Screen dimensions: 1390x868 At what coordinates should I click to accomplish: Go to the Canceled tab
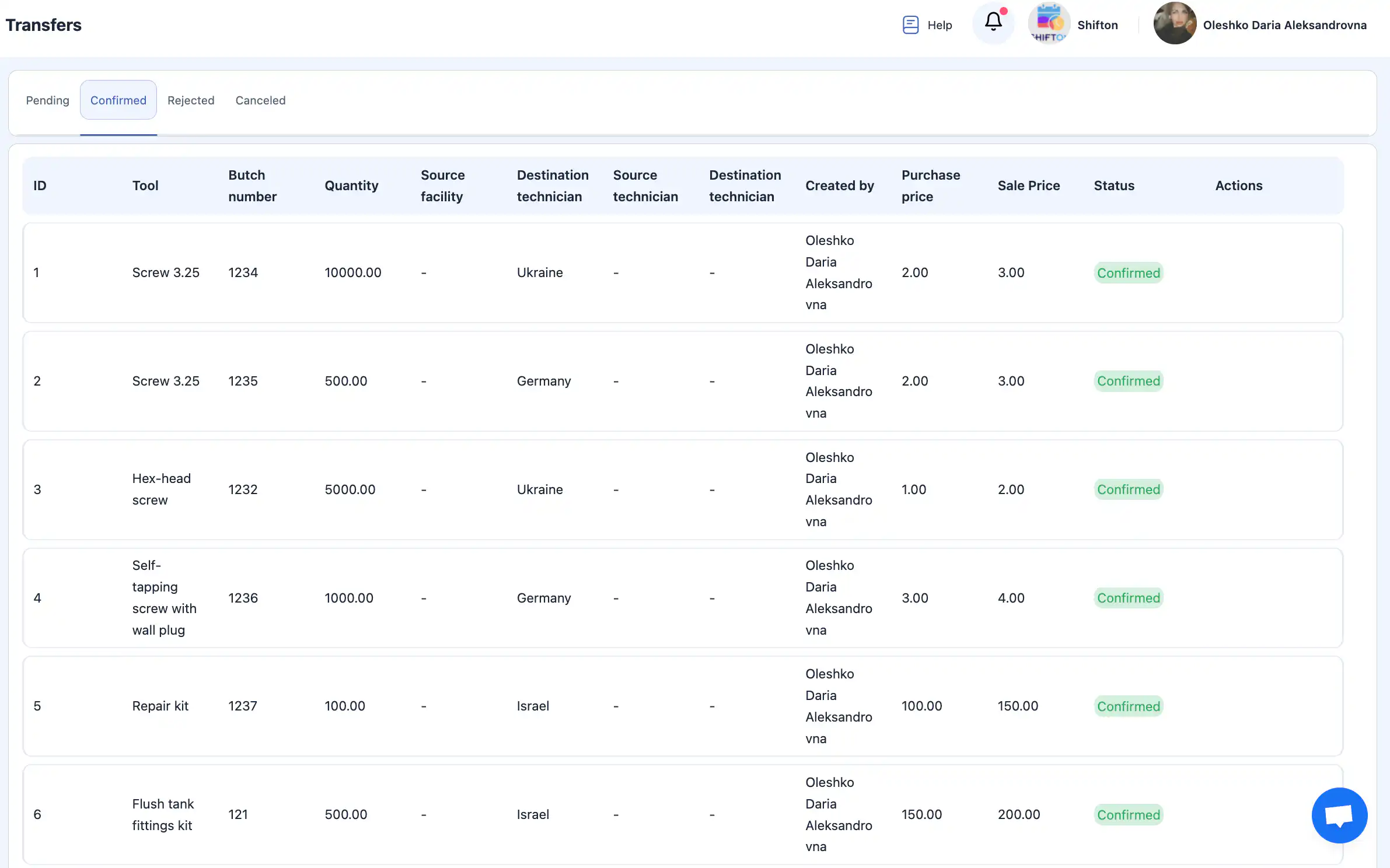tap(260, 100)
